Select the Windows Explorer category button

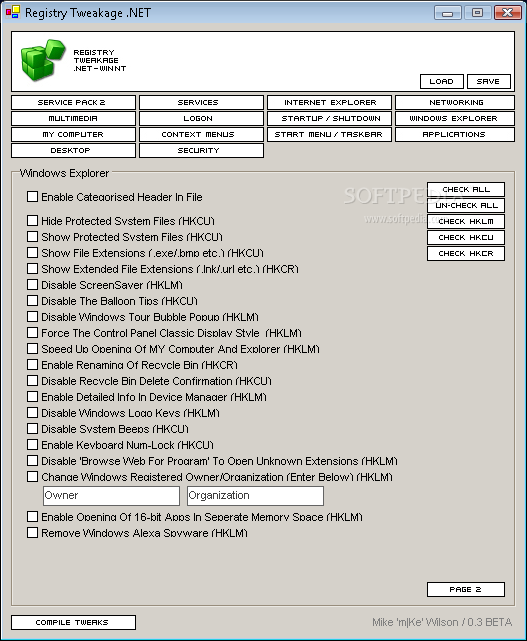point(455,118)
